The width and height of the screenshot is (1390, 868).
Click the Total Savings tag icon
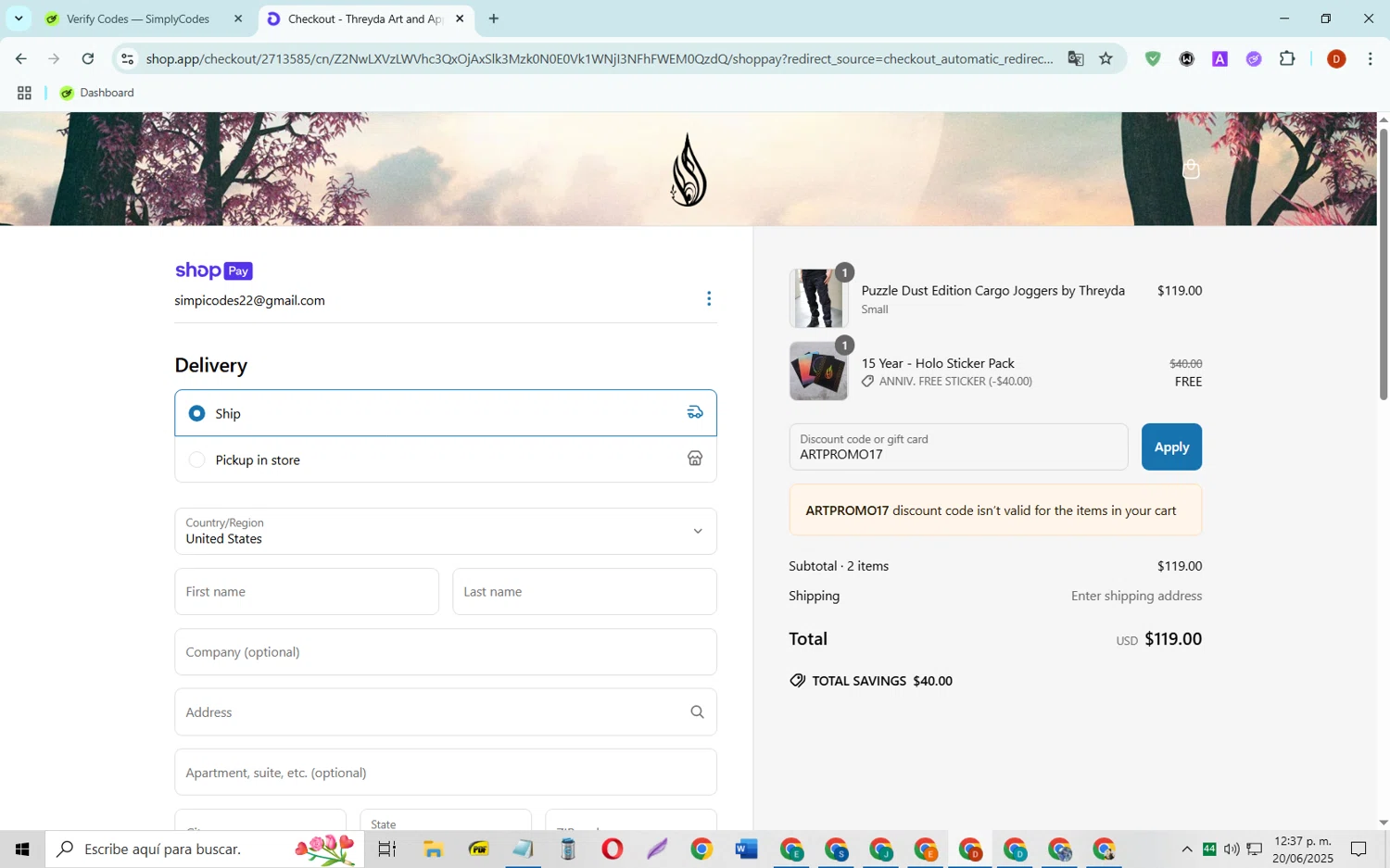[x=797, y=681]
